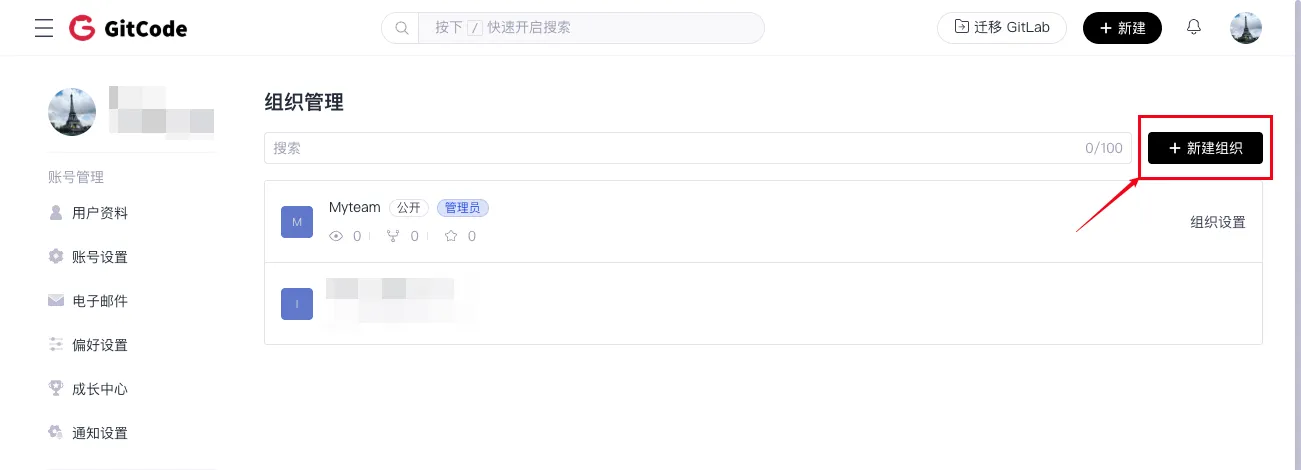This screenshot has height=470, width=1301.
Task: Click the Myteam organization avatar icon
Action: (x=297, y=222)
